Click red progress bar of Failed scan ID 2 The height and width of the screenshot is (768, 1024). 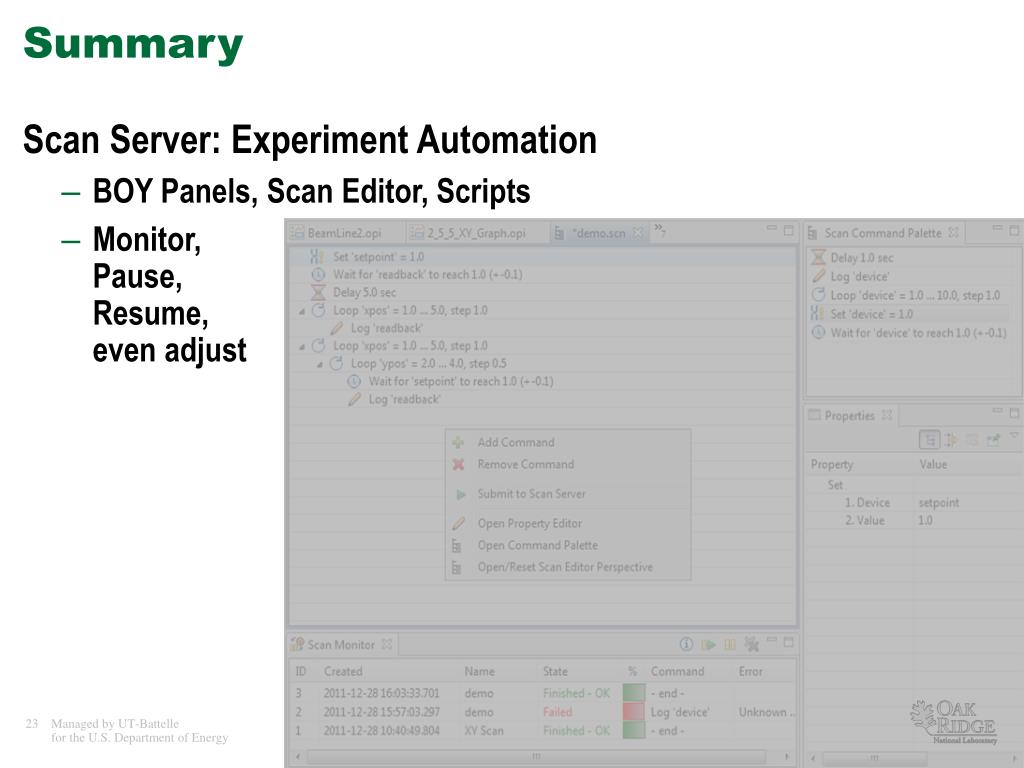(633, 712)
